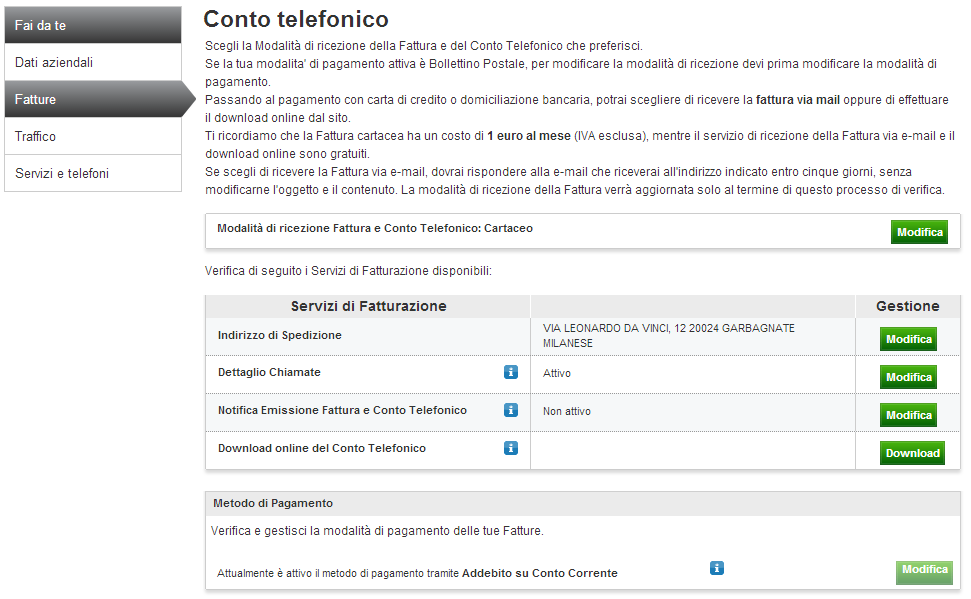Click info icon for Notifica Emissione Fattura
This screenshot has width=971, height=599.
pos(511,410)
